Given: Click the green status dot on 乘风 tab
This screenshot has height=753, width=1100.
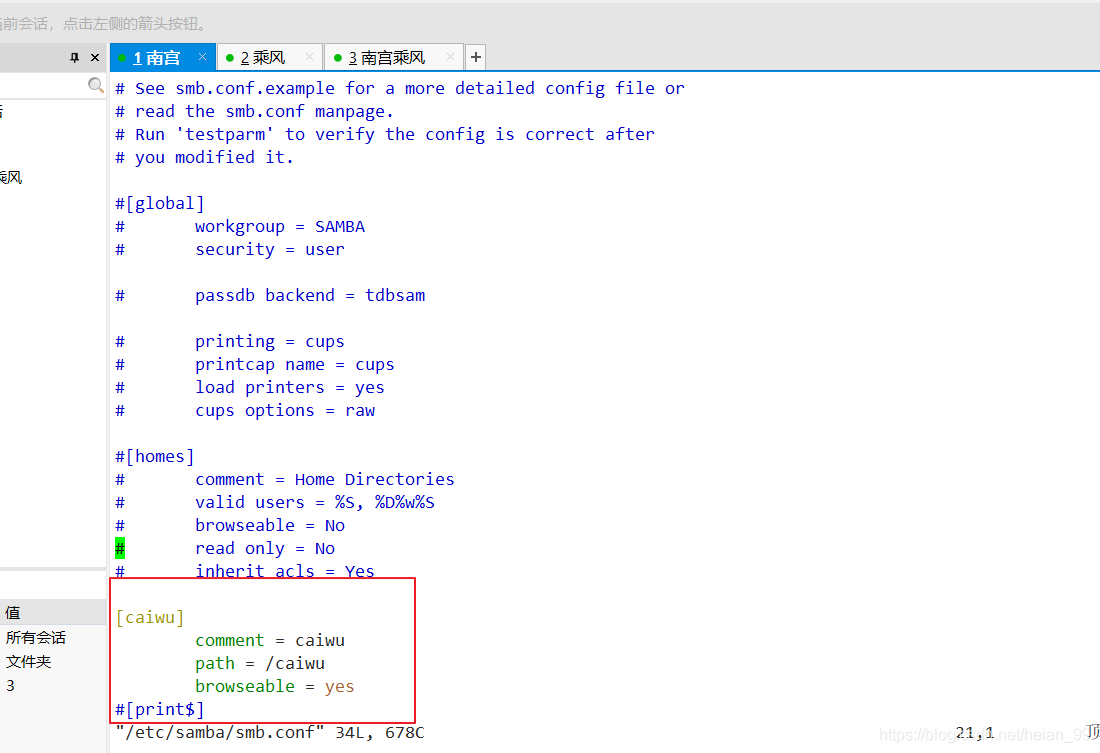Looking at the screenshot, I should coord(229,58).
